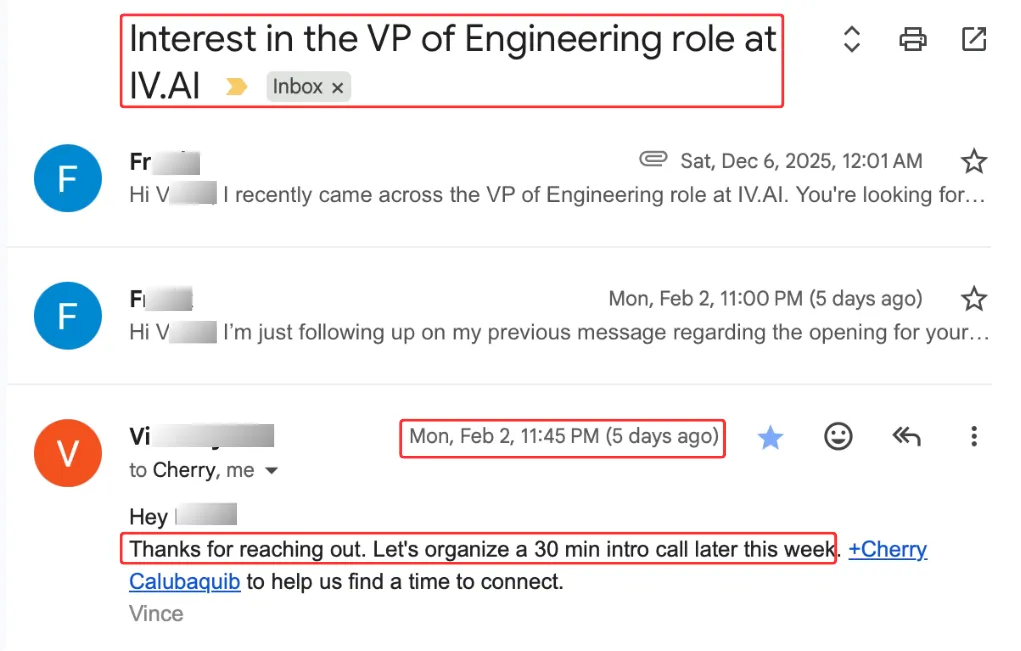This screenshot has width=1021, height=651.
Task: Open conversation in a new window
Action: tap(973, 40)
